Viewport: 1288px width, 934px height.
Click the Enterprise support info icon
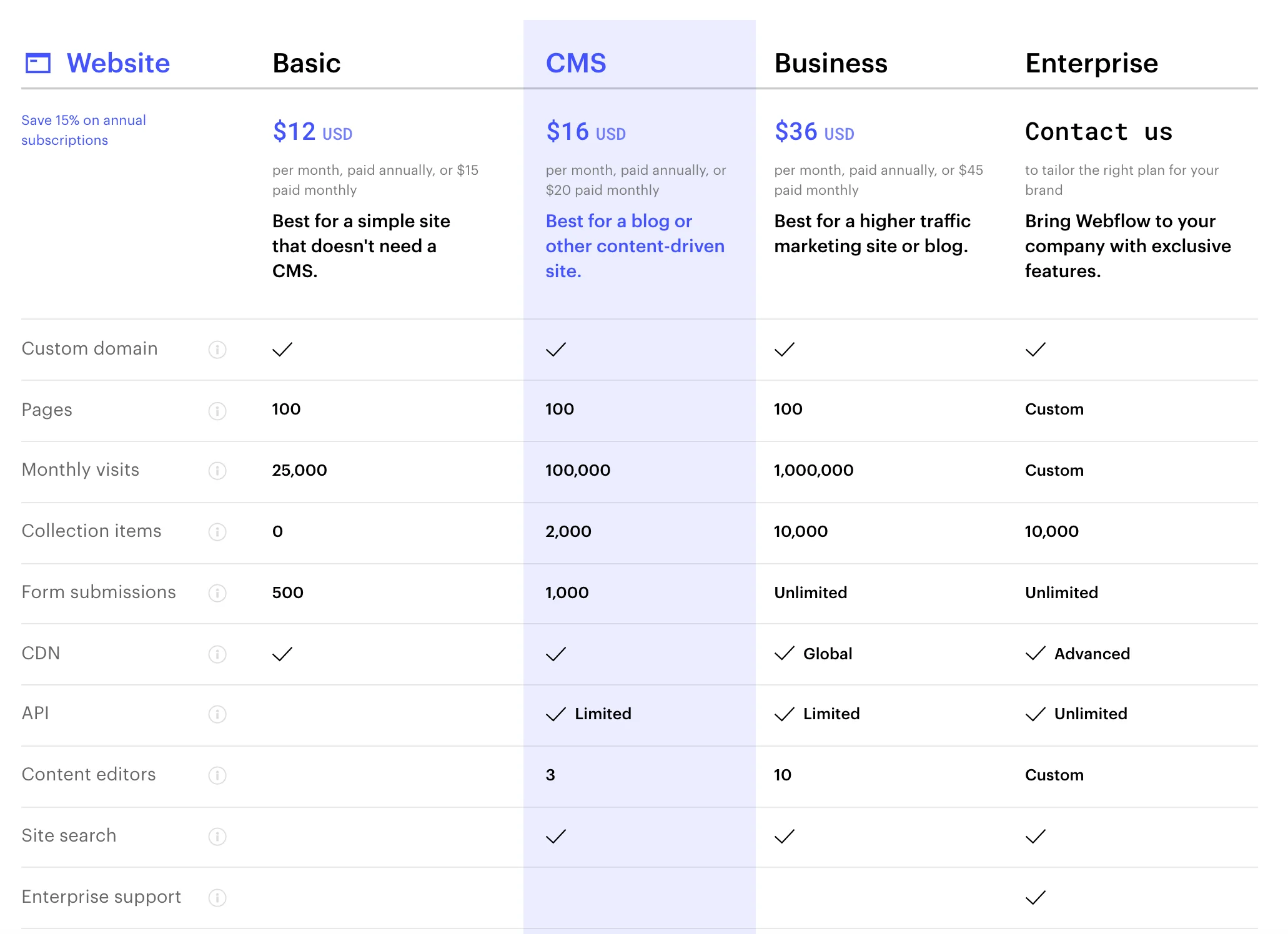tap(217, 898)
